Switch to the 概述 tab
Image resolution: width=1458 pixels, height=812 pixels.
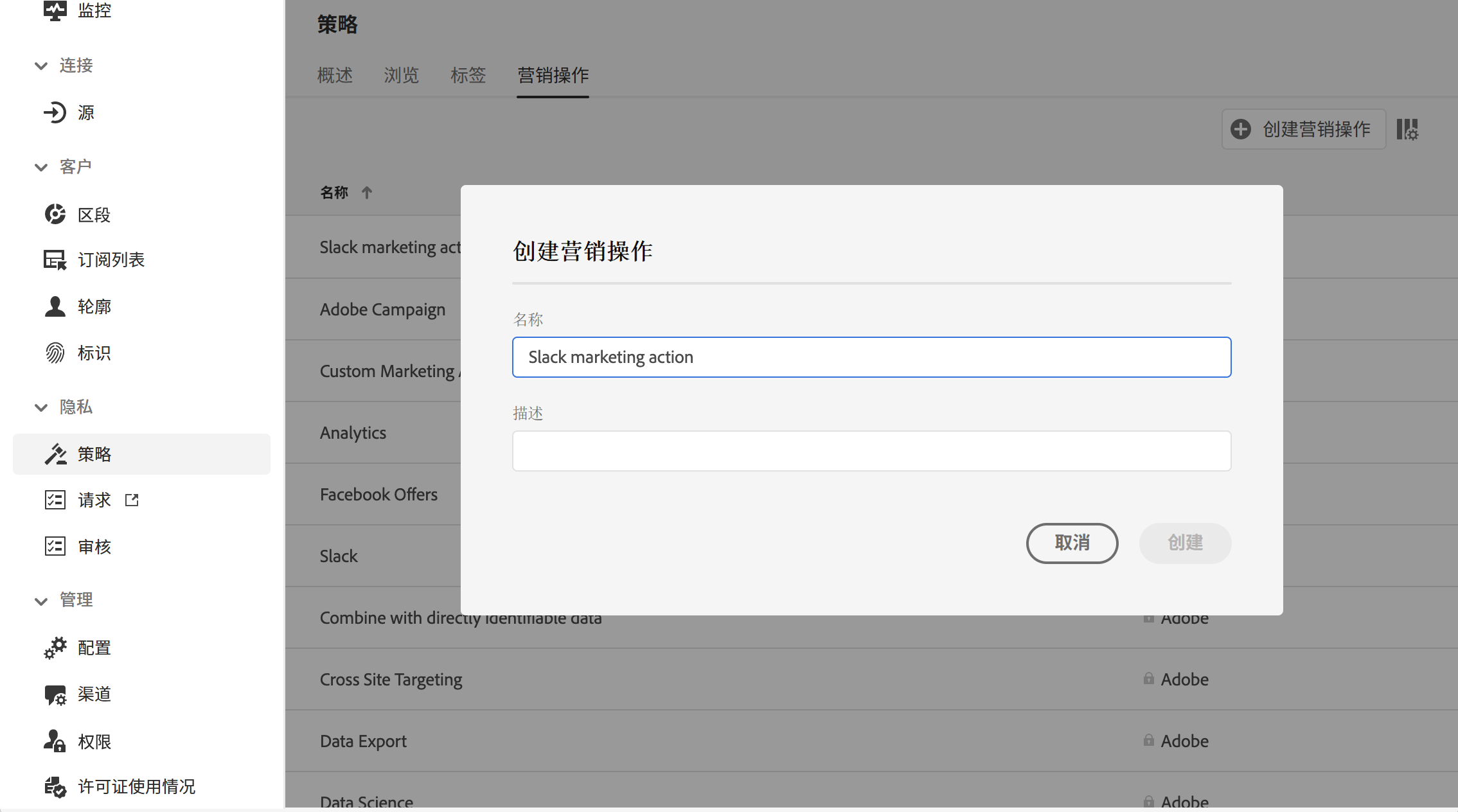[335, 75]
